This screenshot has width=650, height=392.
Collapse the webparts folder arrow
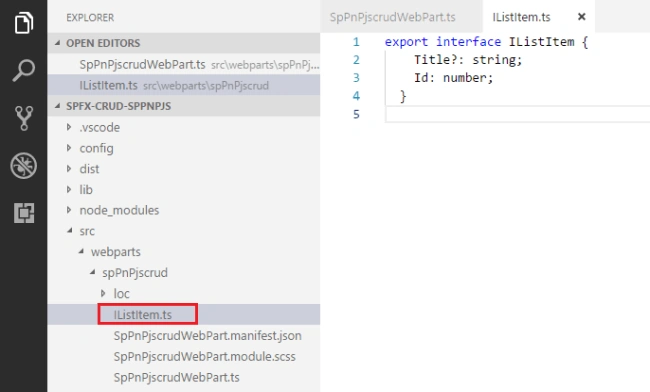(x=81, y=252)
